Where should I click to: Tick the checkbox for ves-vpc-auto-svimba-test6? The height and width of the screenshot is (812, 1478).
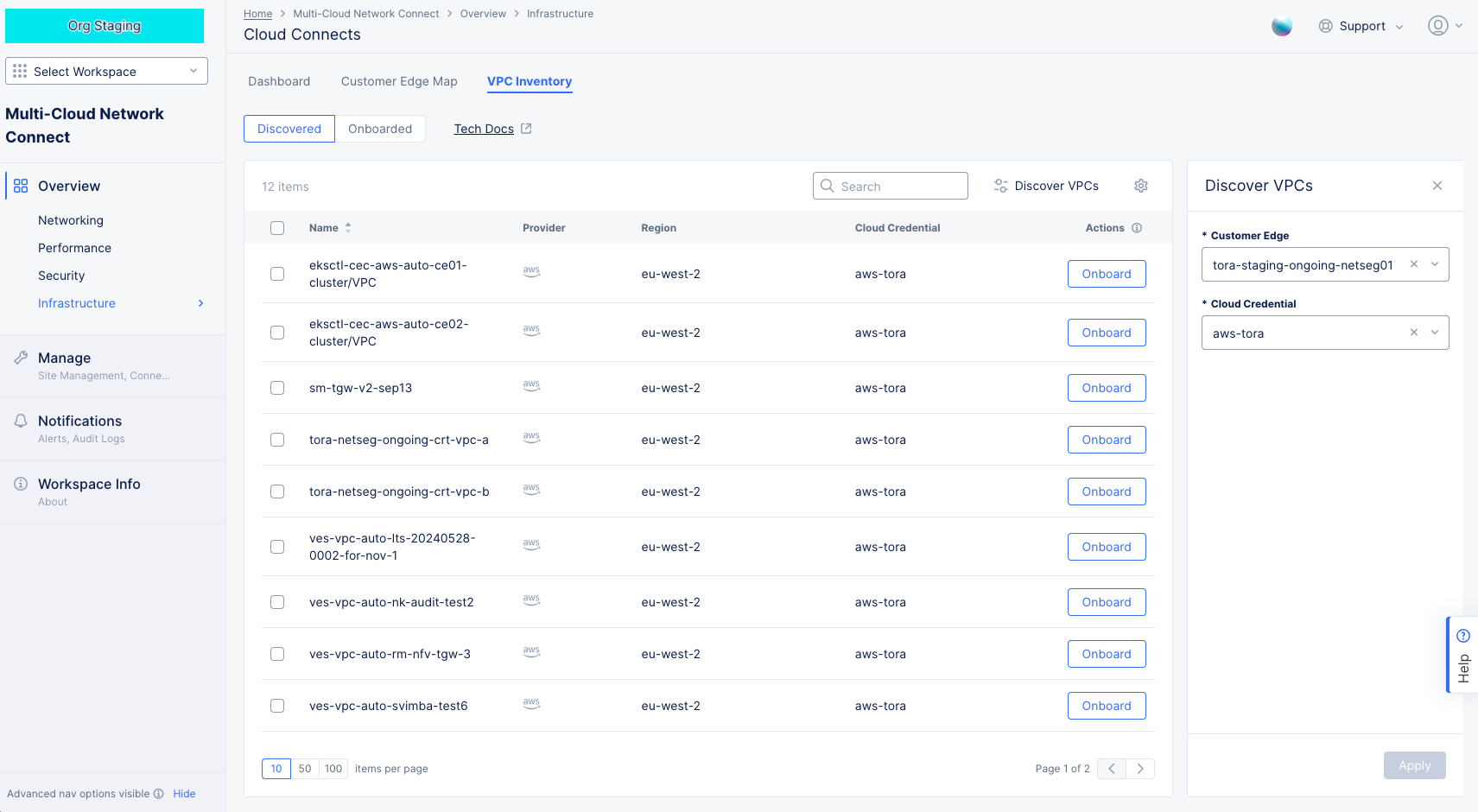[277, 706]
